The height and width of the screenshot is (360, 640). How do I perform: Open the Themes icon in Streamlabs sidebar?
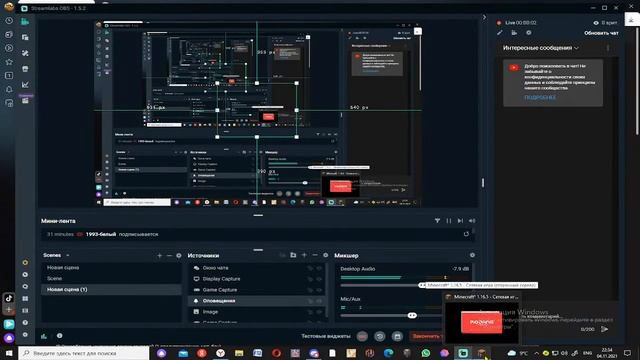click(25, 53)
